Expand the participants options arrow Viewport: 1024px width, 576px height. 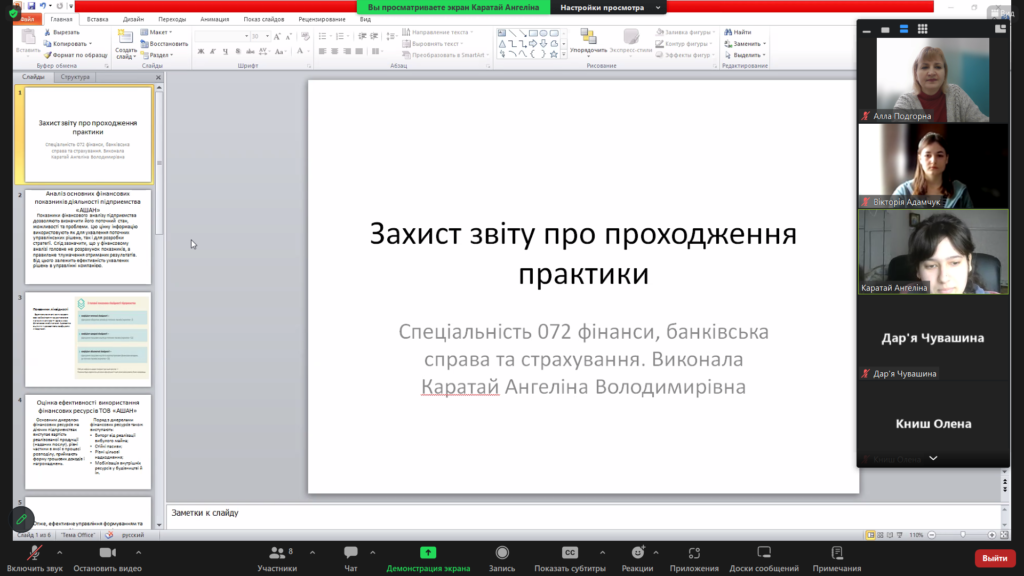[312, 552]
